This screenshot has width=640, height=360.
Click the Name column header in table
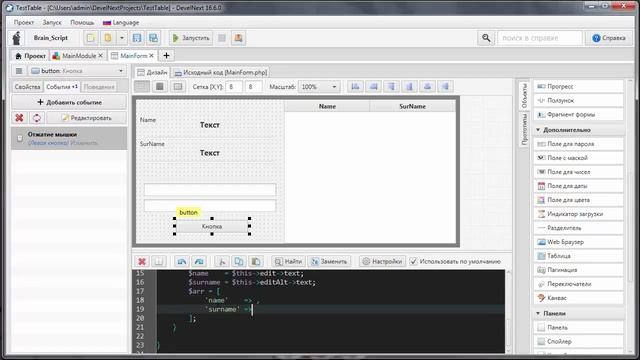coord(327,106)
